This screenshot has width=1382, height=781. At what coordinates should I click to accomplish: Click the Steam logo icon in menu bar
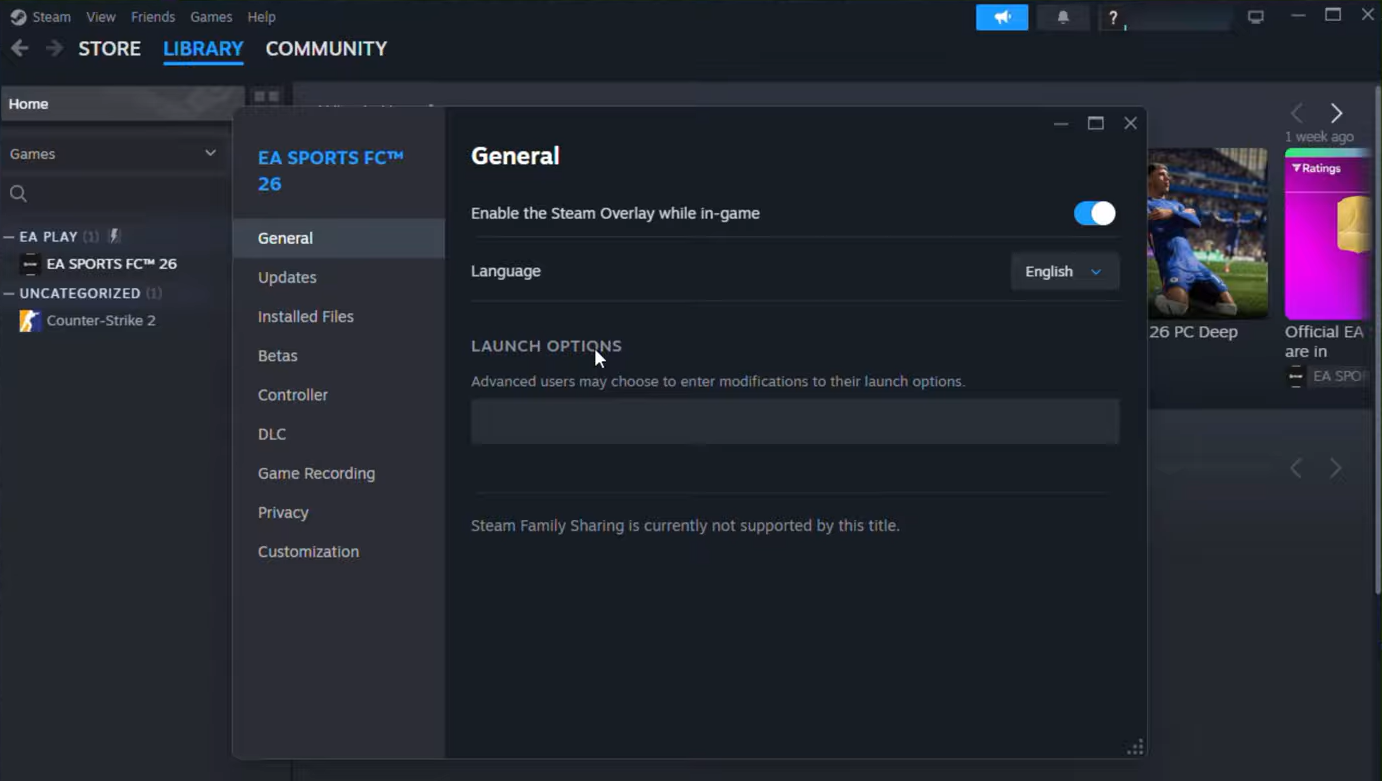click(17, 17)
